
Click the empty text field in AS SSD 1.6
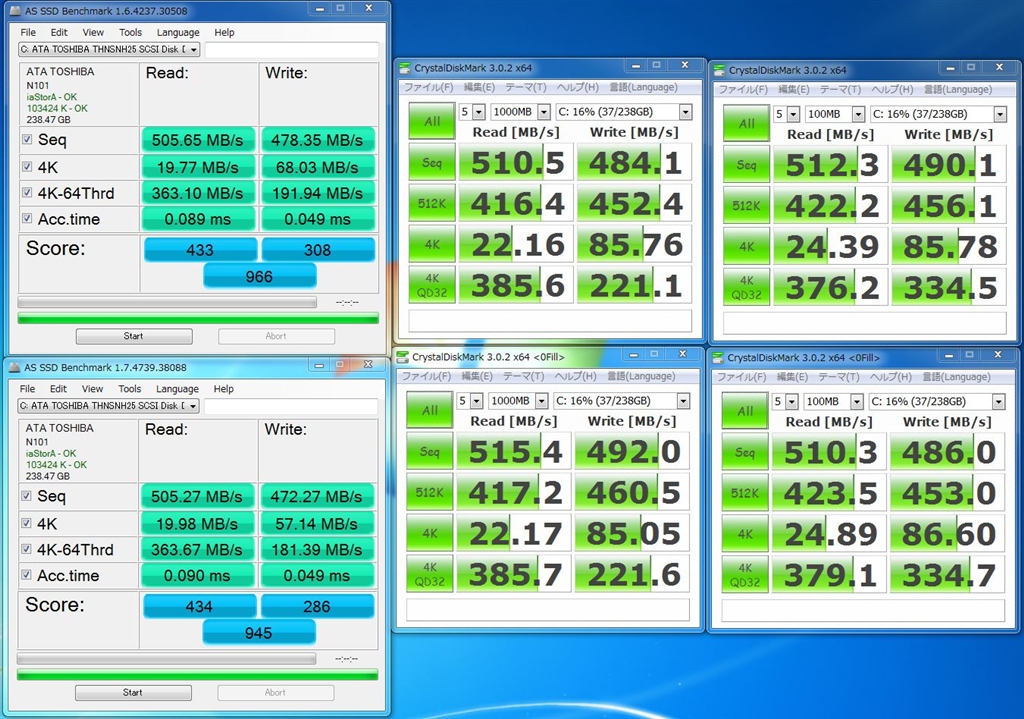(292, 49)
